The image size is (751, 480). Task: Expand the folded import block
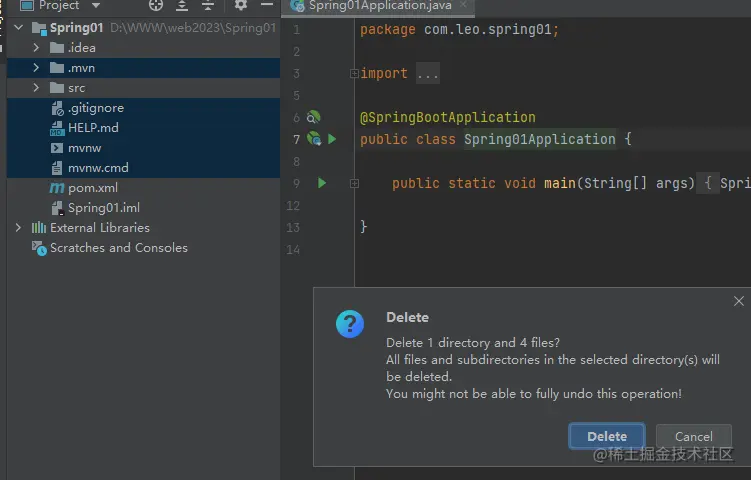point(354,73)
